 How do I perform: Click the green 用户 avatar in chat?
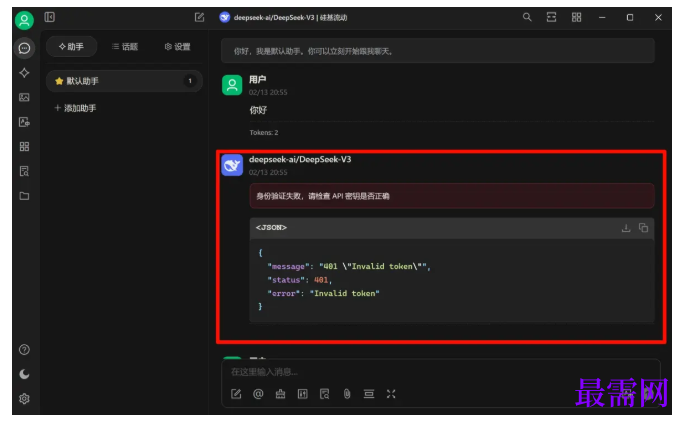[x=232, y=85]
